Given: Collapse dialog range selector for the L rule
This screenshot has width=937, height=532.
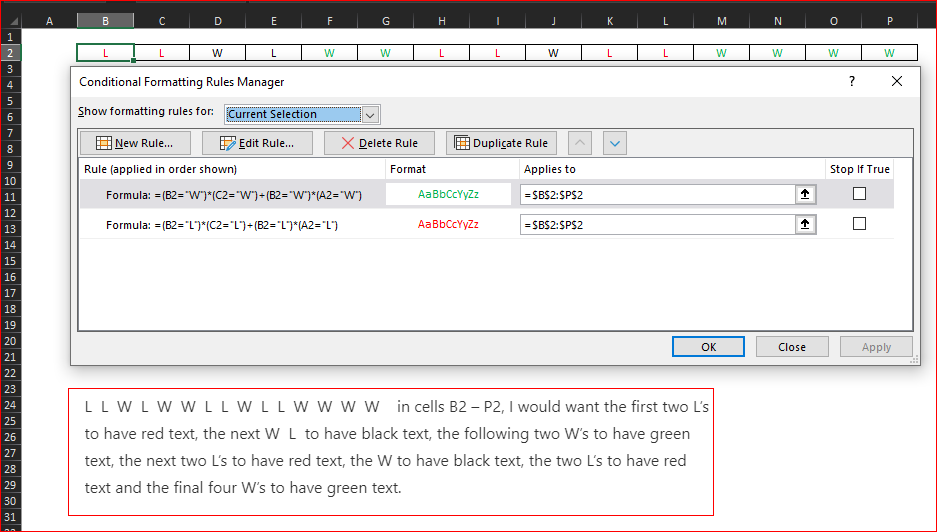Looking at the screenshot, I should click(x=805, y=224).
